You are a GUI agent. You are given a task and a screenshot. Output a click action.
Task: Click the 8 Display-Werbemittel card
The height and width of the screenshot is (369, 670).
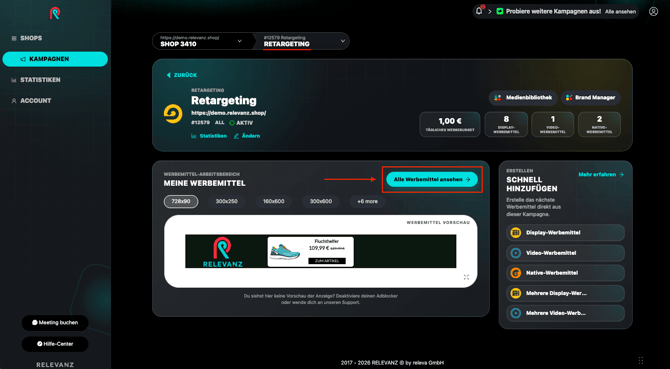coord(506,125)
